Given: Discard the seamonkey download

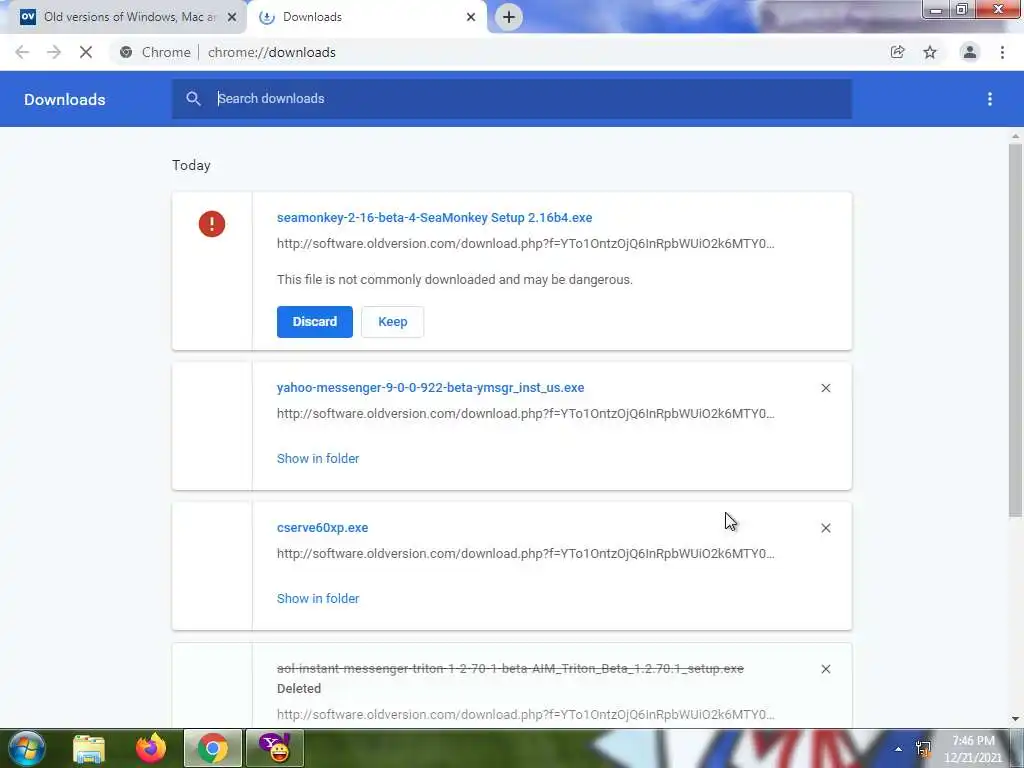Looking at the screenshot, I should [x=315, y=322].
